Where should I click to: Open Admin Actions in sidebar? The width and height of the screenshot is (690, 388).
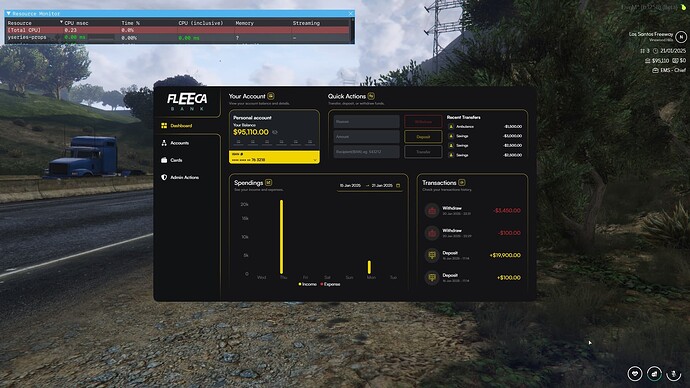pyautogui.click(x=180, y=177)
